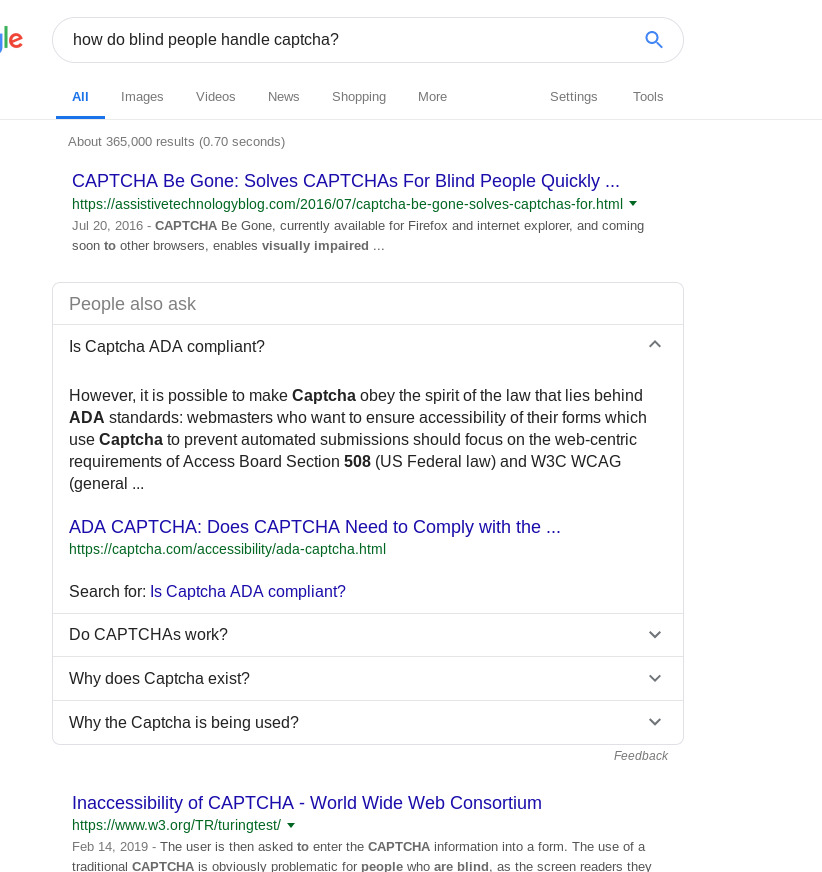Switch to the Videos tab
822x872 pixels.
point(215,97)
